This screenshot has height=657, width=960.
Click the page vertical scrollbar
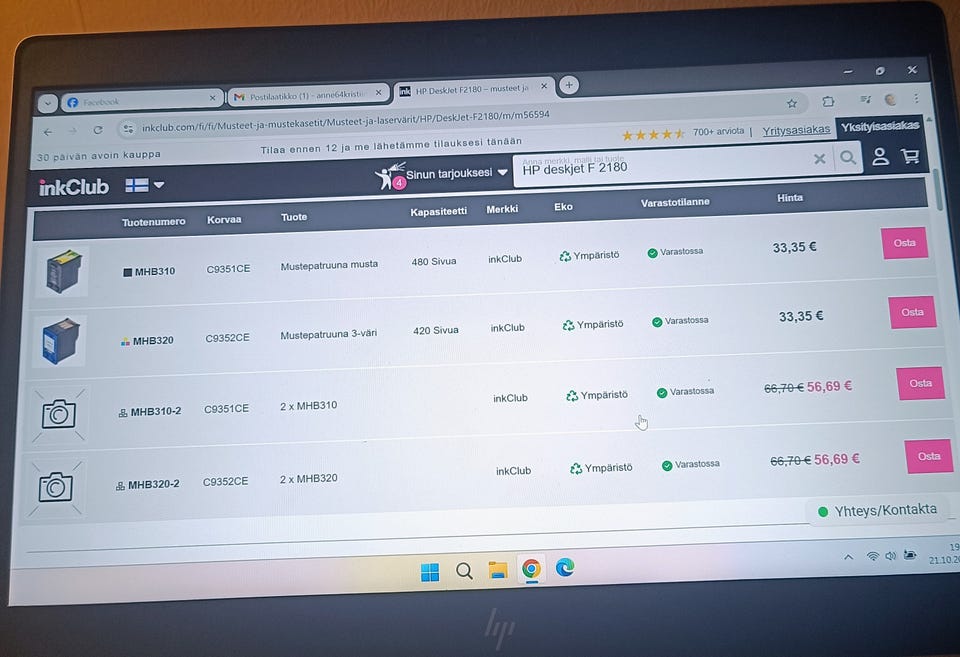coord(940,189)
